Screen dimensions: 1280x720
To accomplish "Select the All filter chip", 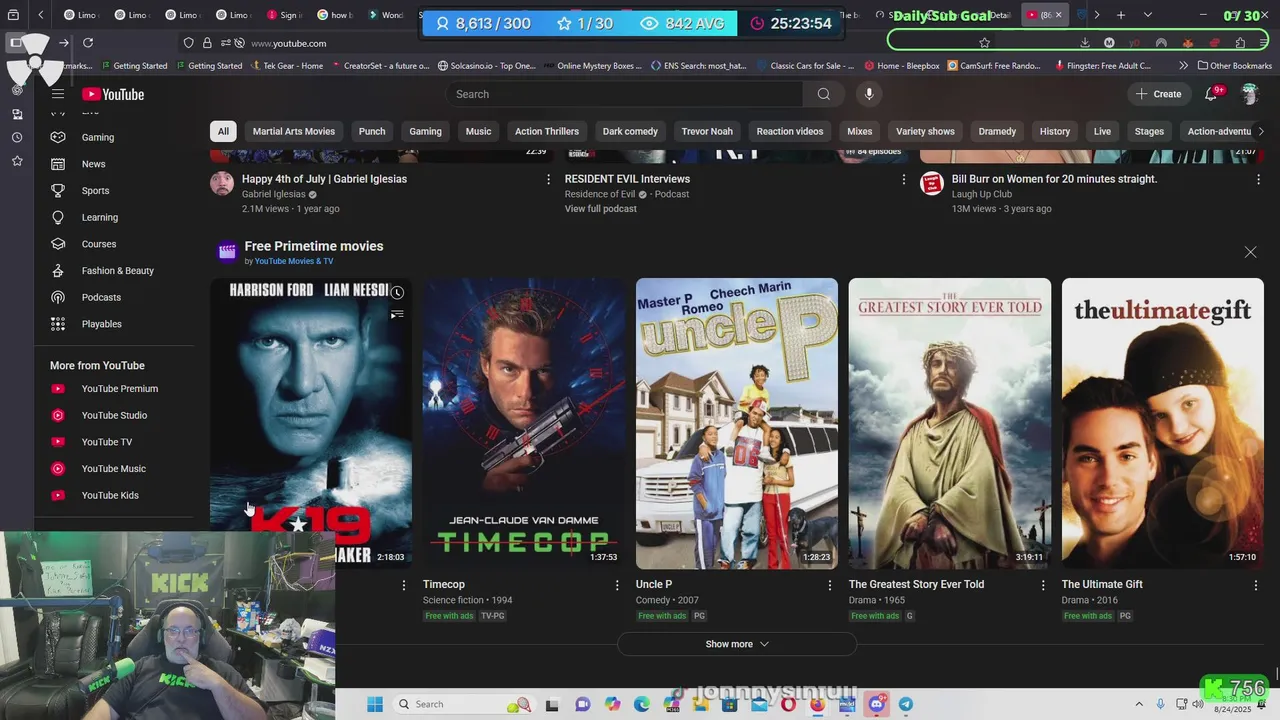I will coord(223,131).
